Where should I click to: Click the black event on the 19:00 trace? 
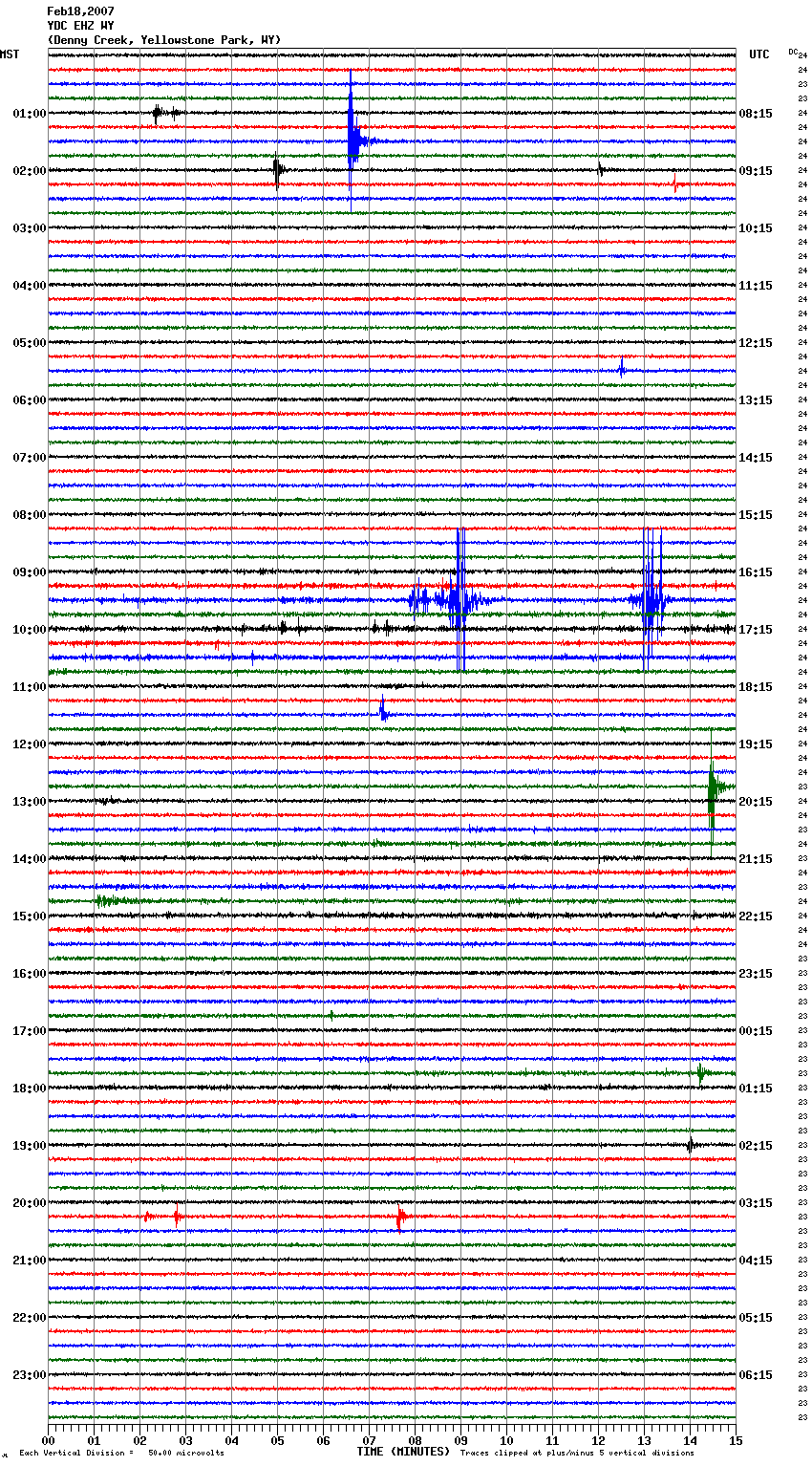click(x=691, y=1145)
